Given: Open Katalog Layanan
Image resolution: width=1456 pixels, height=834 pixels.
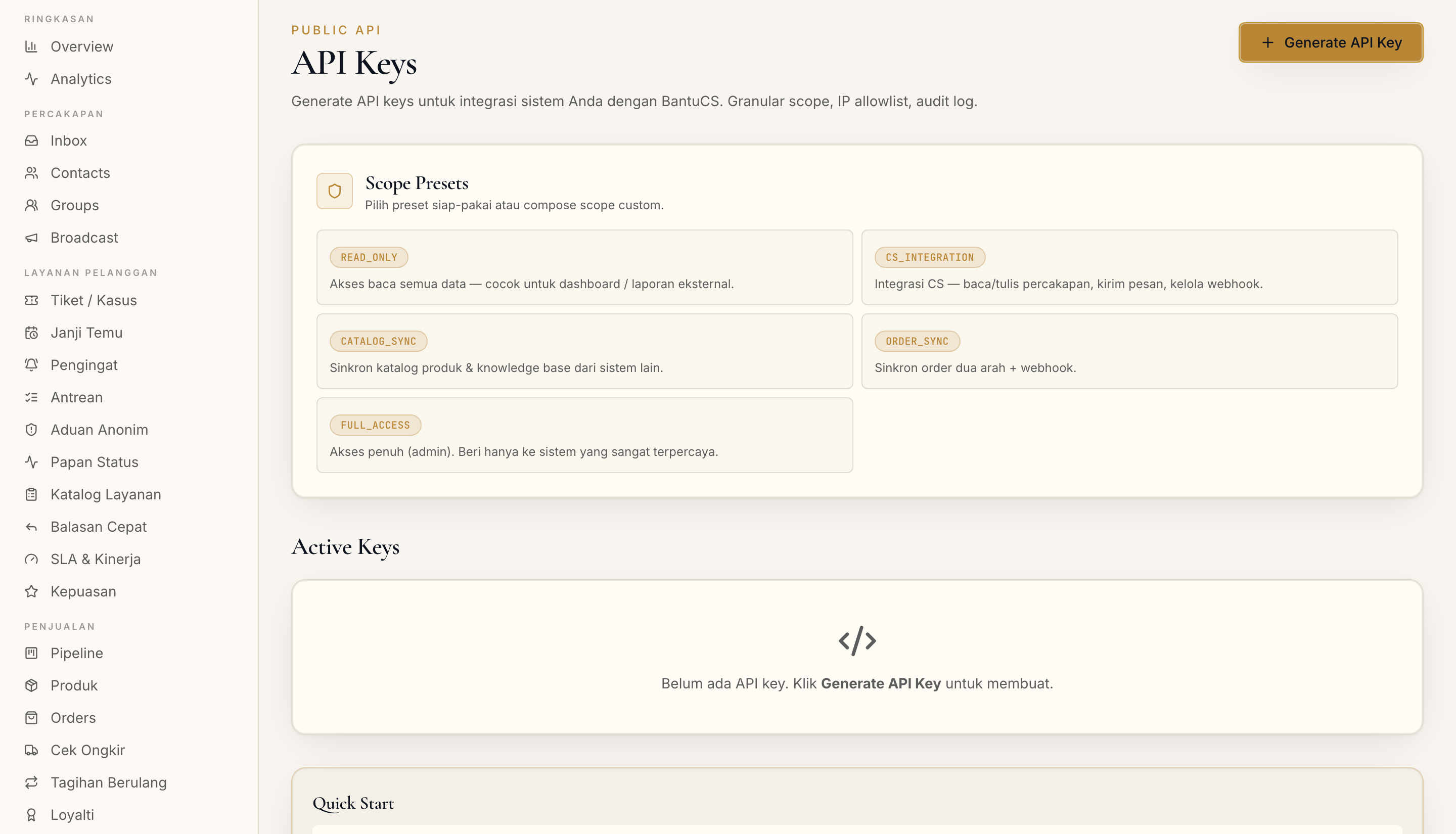Looking at the screenshot, I should point(106,494).
